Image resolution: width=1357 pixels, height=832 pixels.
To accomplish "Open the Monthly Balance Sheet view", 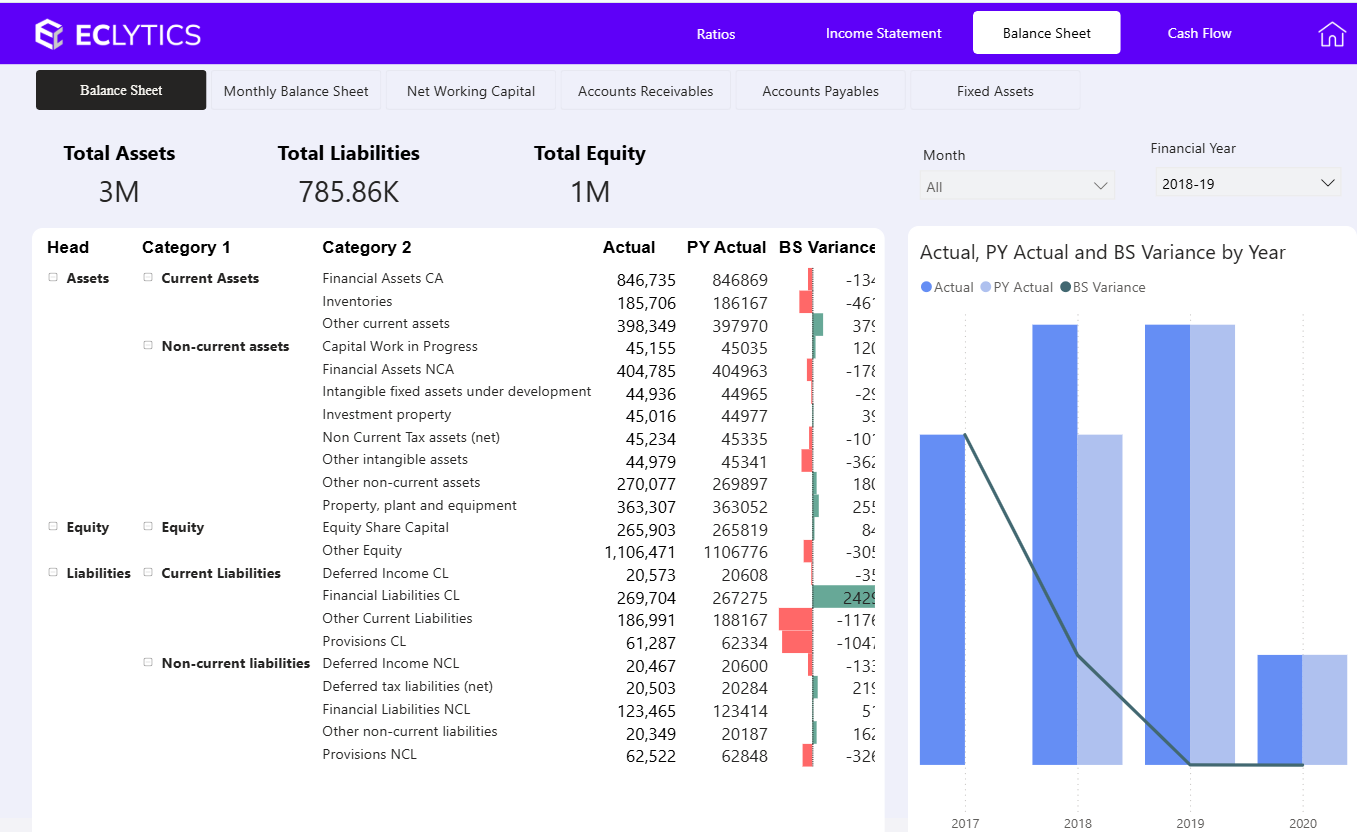I will click(296, 91).
